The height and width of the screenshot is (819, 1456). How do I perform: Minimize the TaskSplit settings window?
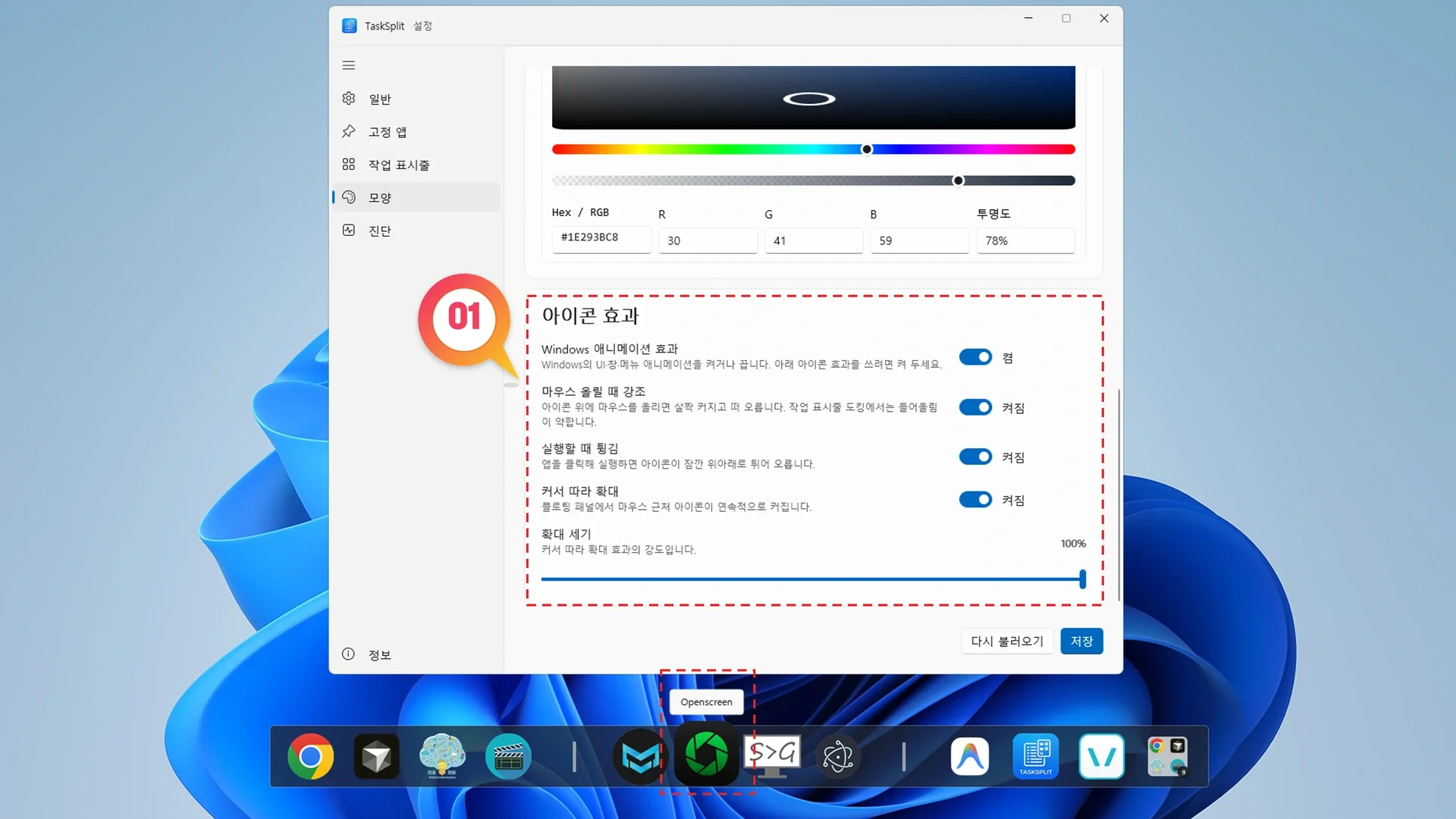coord(1028,18)
